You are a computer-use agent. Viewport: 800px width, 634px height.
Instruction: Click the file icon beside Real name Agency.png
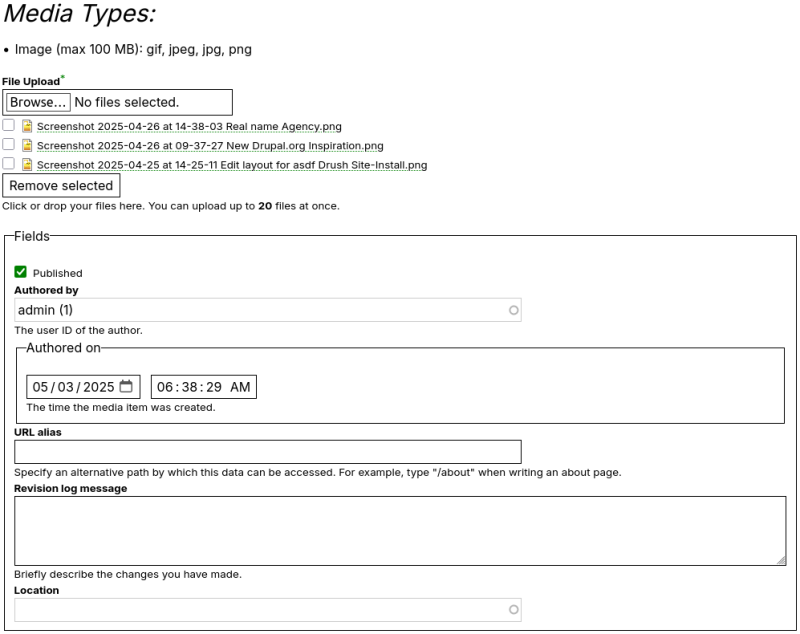pos(25,127)
